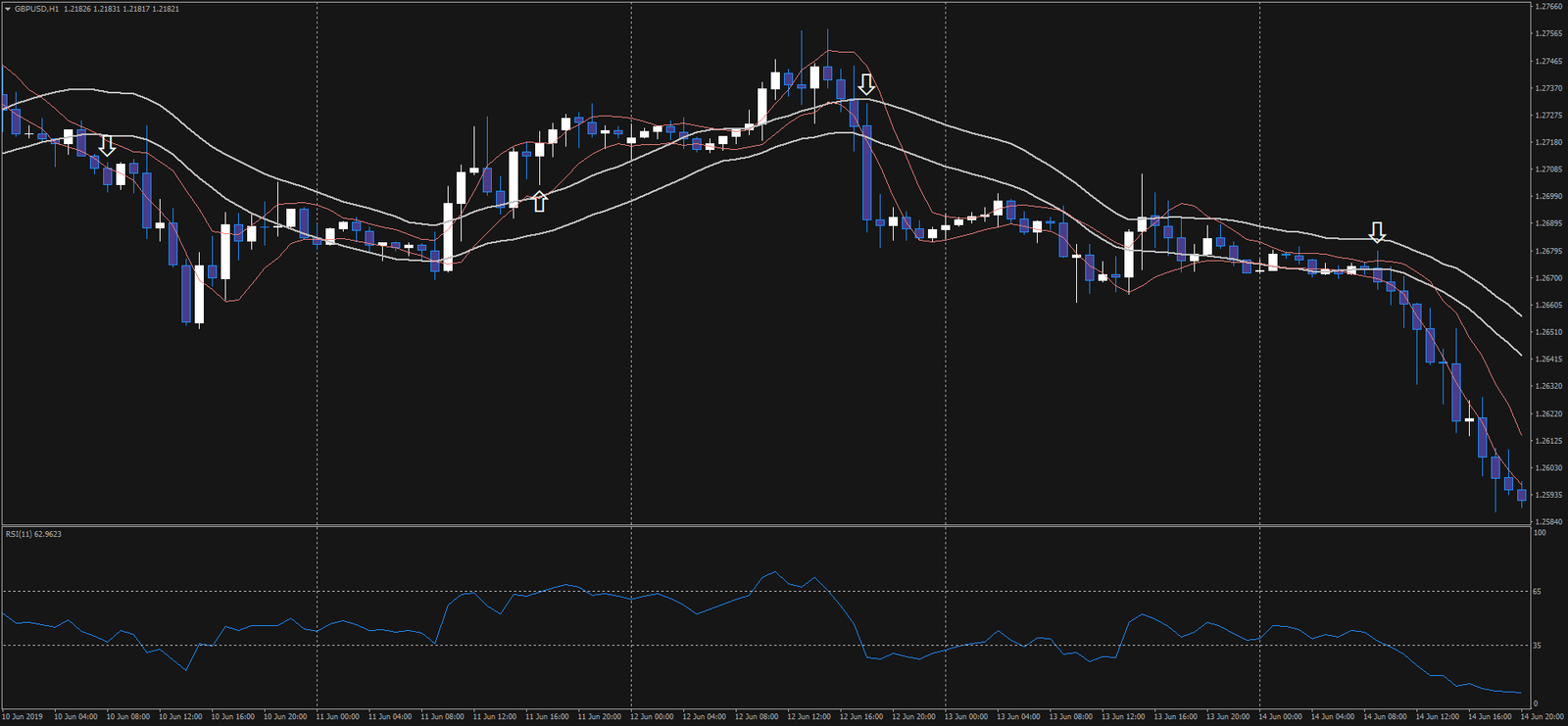Click the down arrow signal on 14 Jun
The height and width of the screenshot is (726, 1568).
pyautogui.click(x=1377, y=232)
